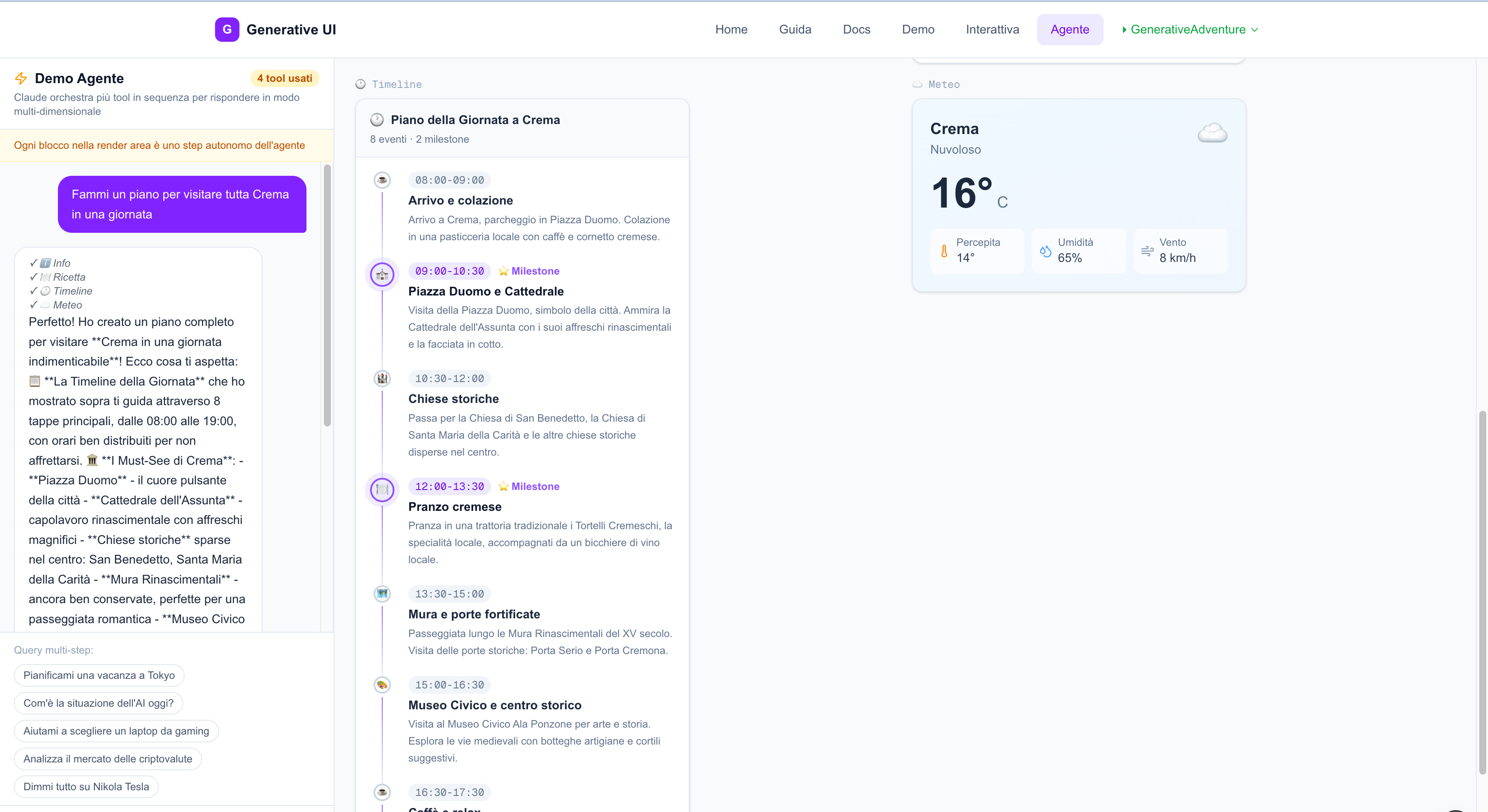Screen dimensions: 1488x812
Task: Open the Interattiva nav item
Action: pyautogui.click(x=993, y=30)
